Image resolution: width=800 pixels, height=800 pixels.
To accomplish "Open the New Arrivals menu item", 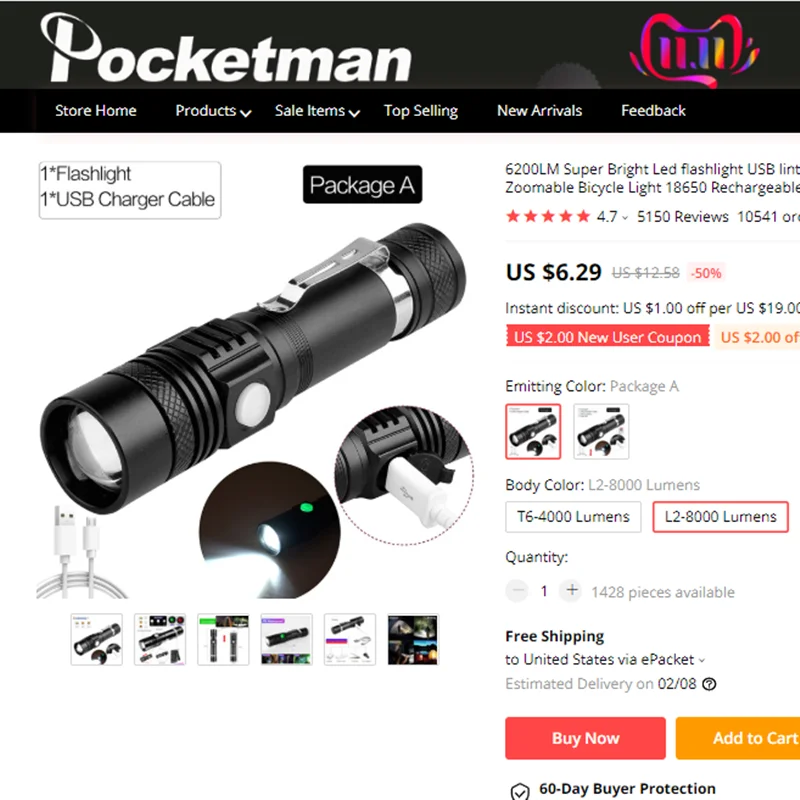I will [x=539, y=111].
